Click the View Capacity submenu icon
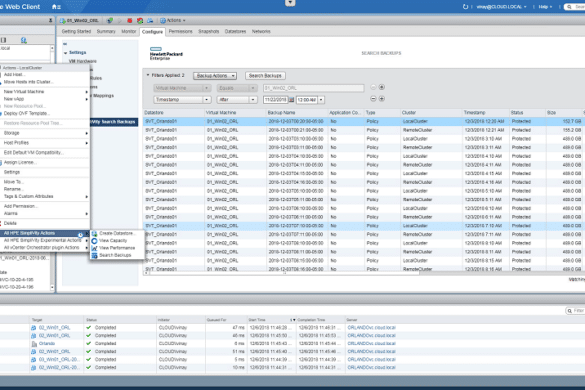 coord(94,241)
